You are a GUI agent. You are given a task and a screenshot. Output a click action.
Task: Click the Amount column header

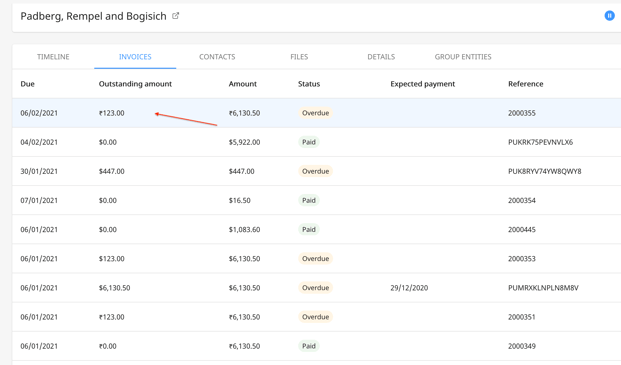[x=242, y=84]
